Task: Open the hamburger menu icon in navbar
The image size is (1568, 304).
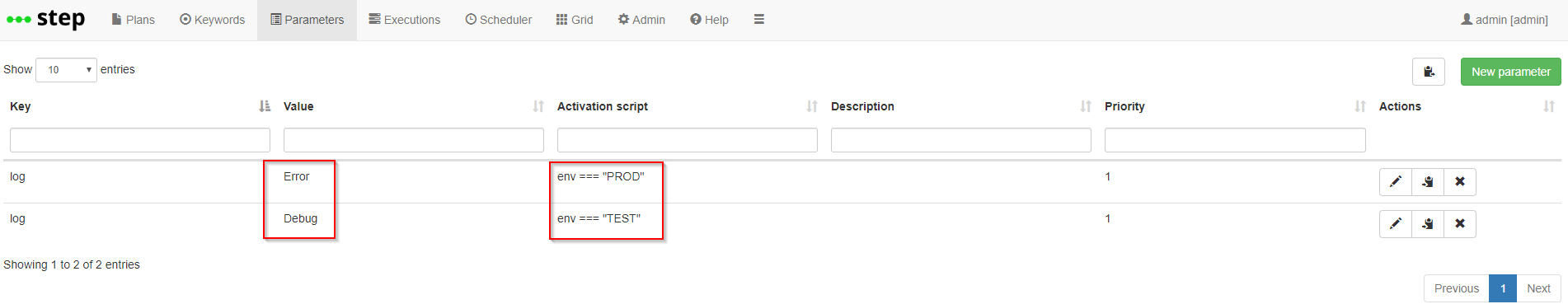Action: pos(759,20)
